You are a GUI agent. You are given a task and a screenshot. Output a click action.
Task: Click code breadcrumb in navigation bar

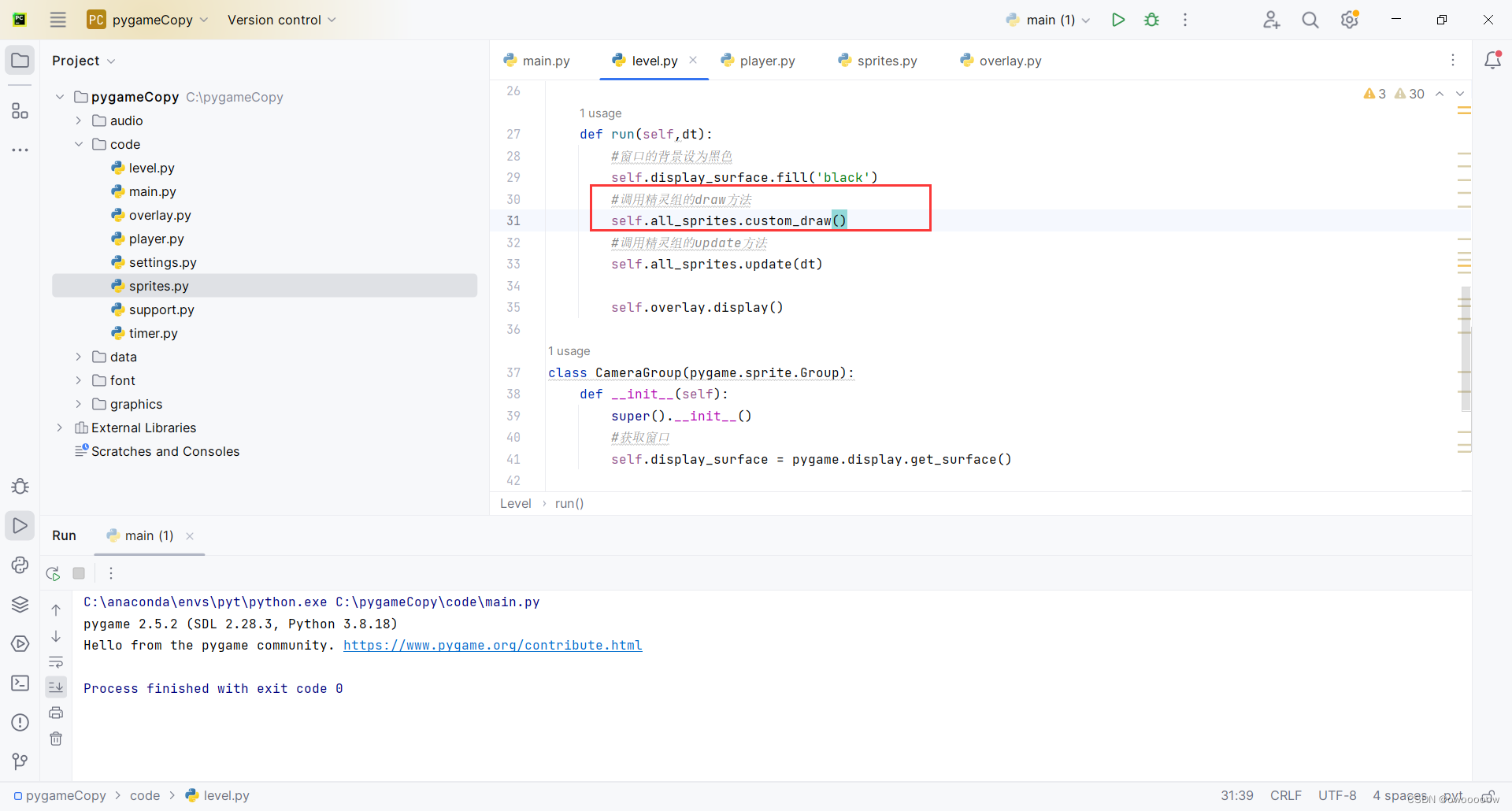pyautogui.click(x=145, y=795)
